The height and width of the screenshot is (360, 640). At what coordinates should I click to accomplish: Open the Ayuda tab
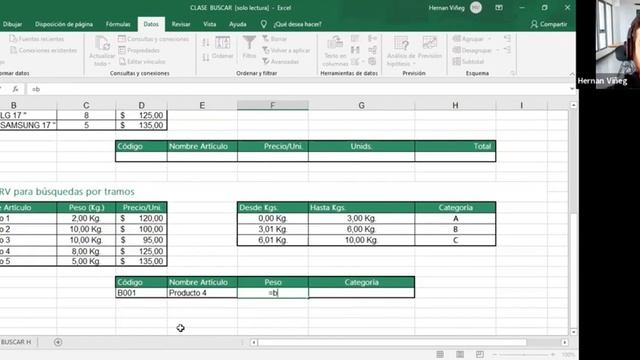(238, 24)
